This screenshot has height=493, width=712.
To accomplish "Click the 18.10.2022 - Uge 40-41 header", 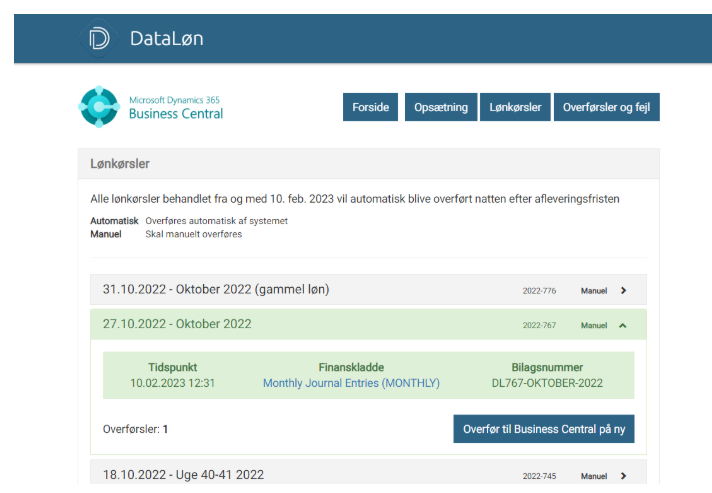I will pyautogui.click(x=183, y=475).
